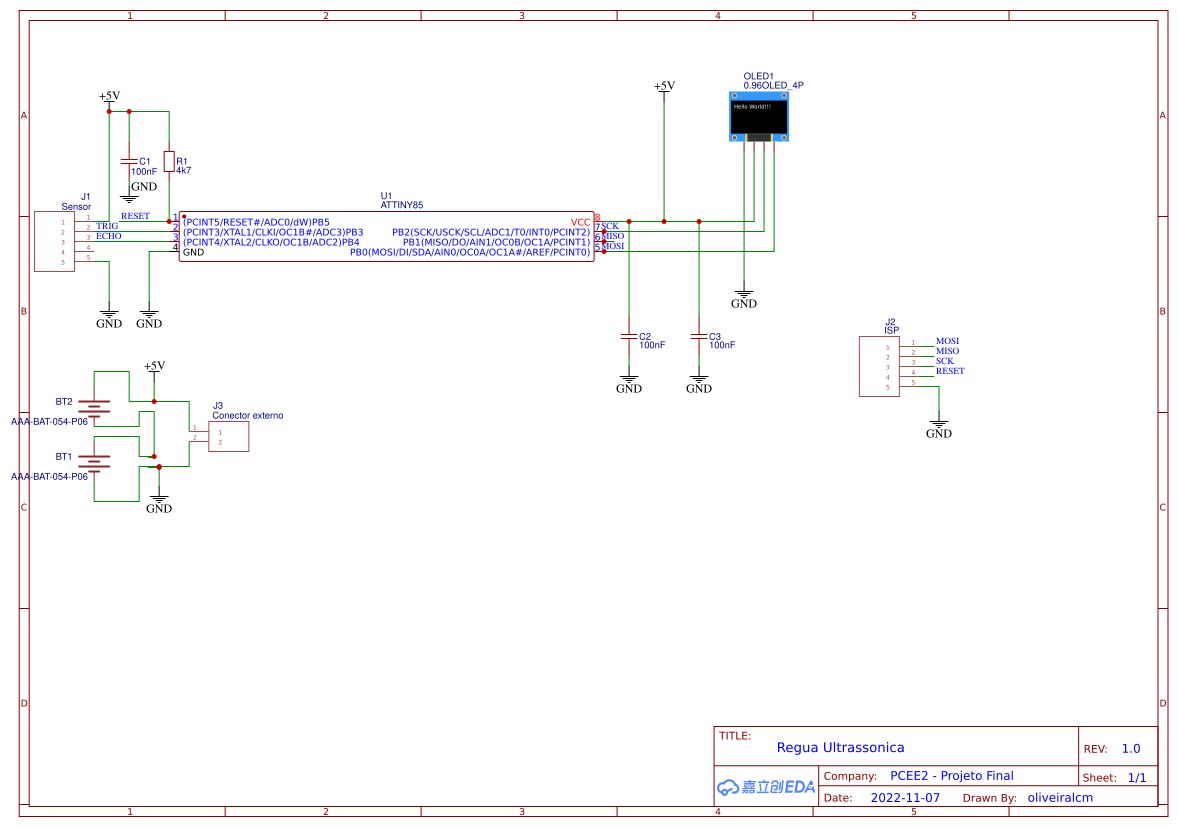Viewport: 1178px width, 827px height.
Task: Click battery symbol BT1 AAA-BAT-054-P06
Action: click(92, 462)
